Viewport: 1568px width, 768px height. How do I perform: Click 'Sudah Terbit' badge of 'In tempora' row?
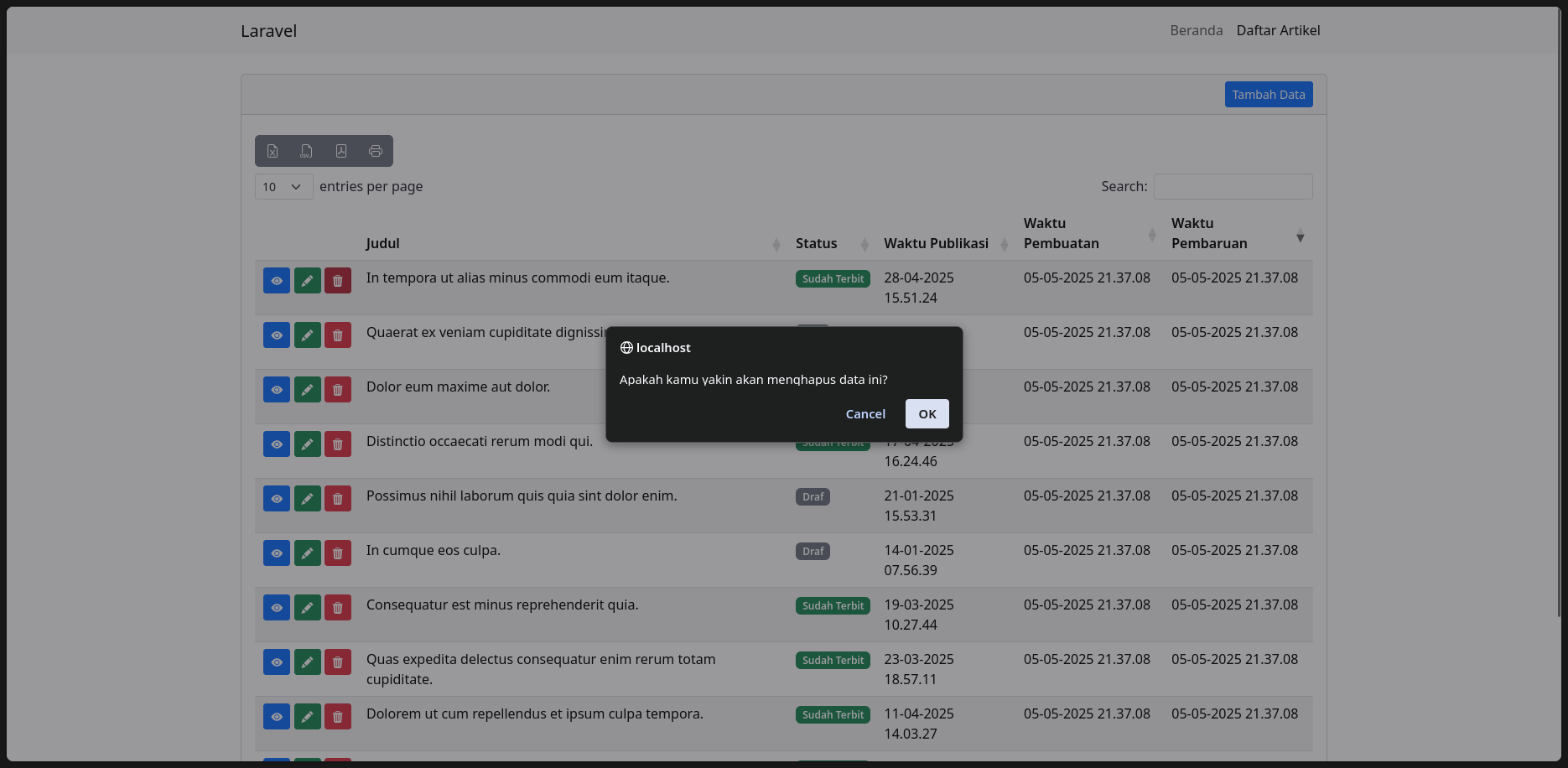pyautogui.click(x=833, y=279)
